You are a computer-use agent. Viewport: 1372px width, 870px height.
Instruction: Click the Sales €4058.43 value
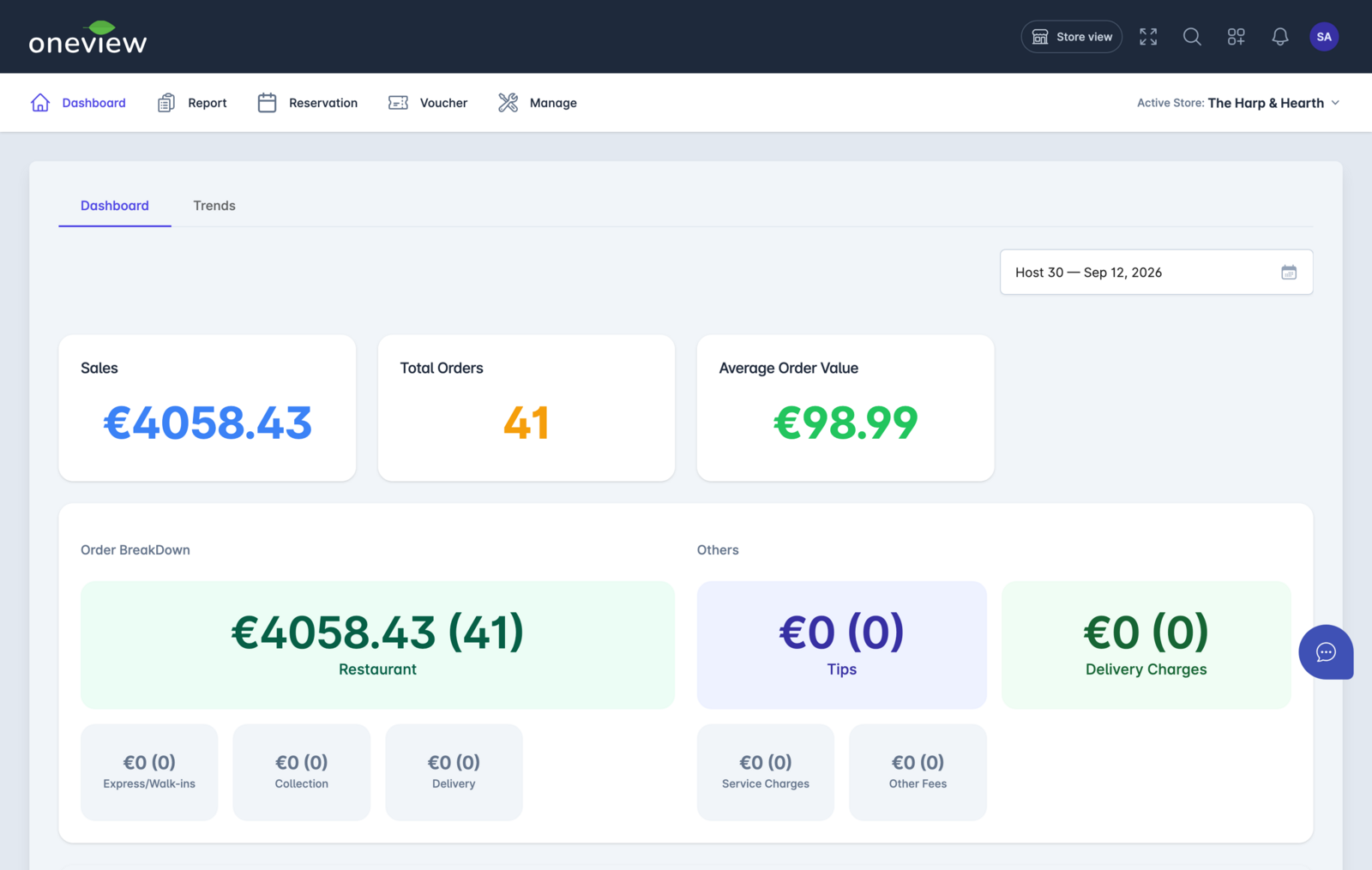pos(208,423)
